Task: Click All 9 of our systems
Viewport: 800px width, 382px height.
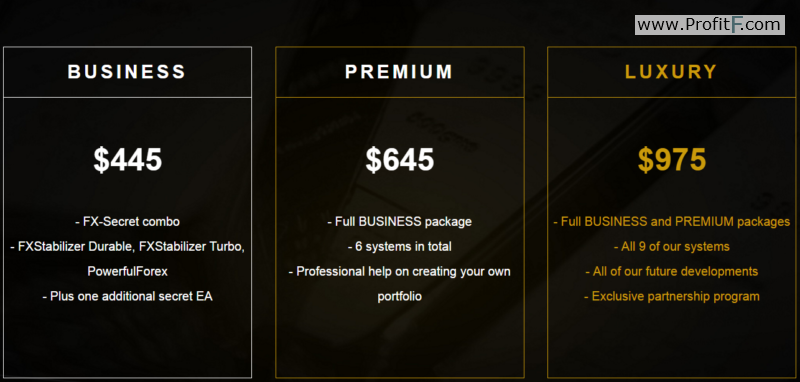Action: (672, 247)
